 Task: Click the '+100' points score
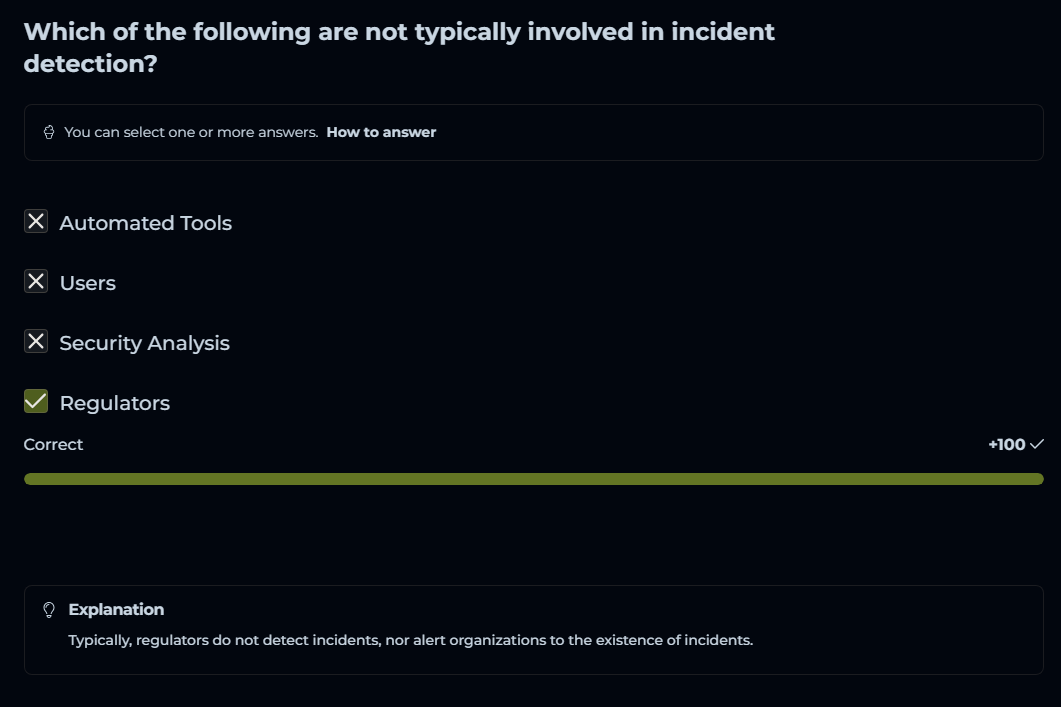[x=1006, y=444]
